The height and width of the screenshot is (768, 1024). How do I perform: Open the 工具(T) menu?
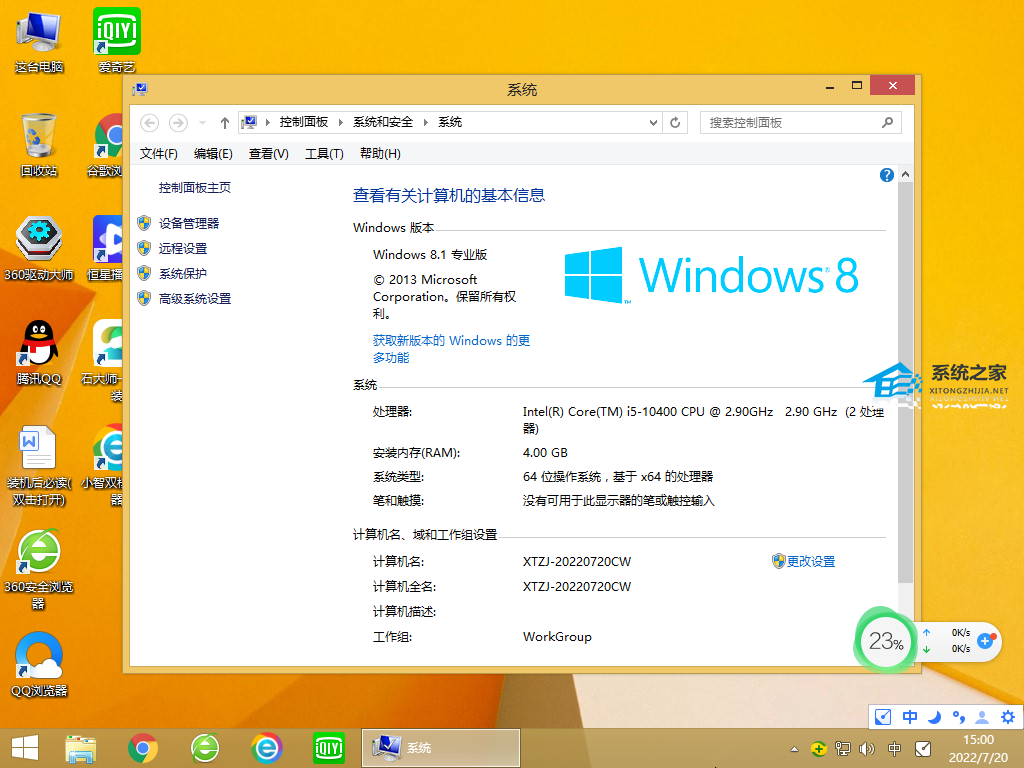point(324,153)
